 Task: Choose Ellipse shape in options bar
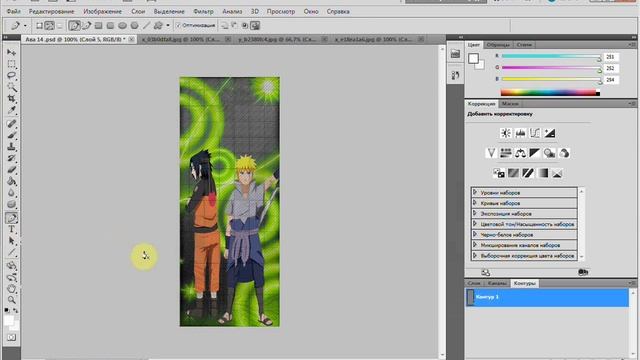tap(122, 26)
